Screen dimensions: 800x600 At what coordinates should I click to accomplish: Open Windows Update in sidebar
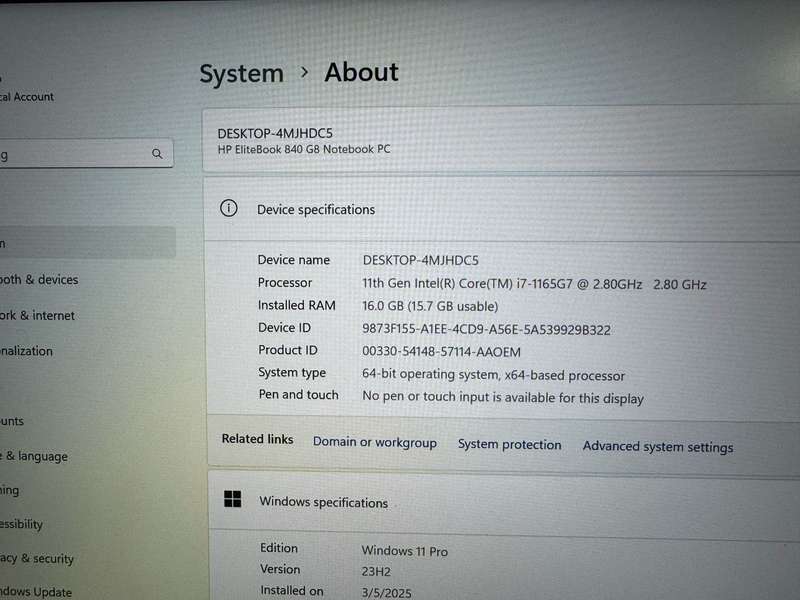[x=36, y=592]
